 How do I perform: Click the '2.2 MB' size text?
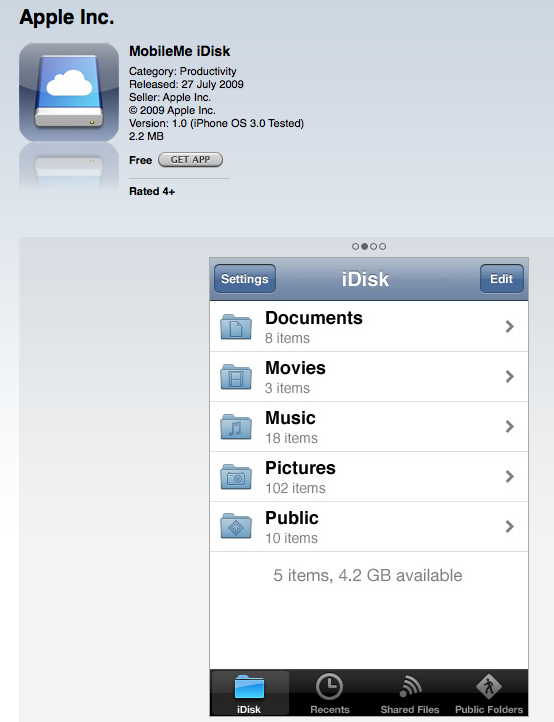click(x=146, y=136)
